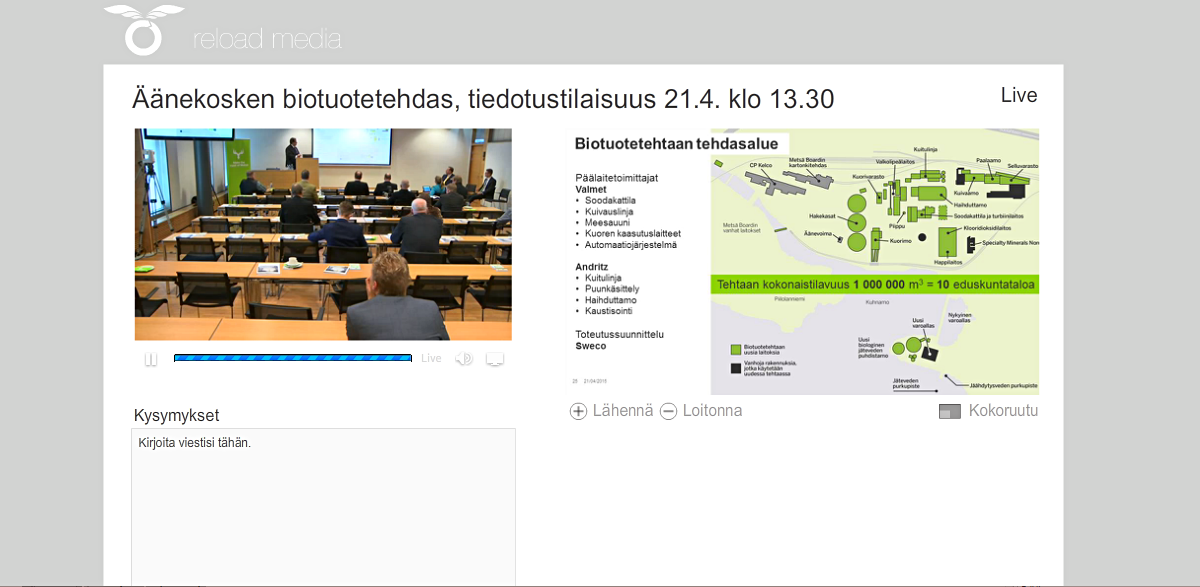Click the Kokoruutu fullscreen icon

point(950,411)
